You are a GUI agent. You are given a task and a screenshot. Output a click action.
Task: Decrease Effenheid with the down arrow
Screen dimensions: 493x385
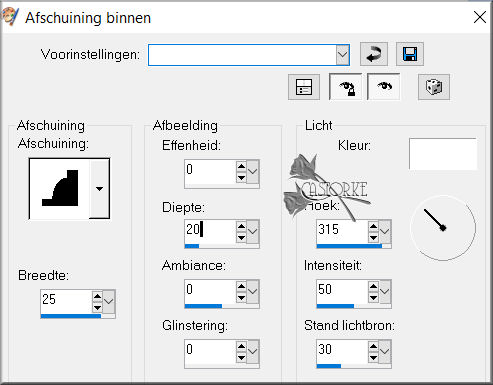click(241, 178)
